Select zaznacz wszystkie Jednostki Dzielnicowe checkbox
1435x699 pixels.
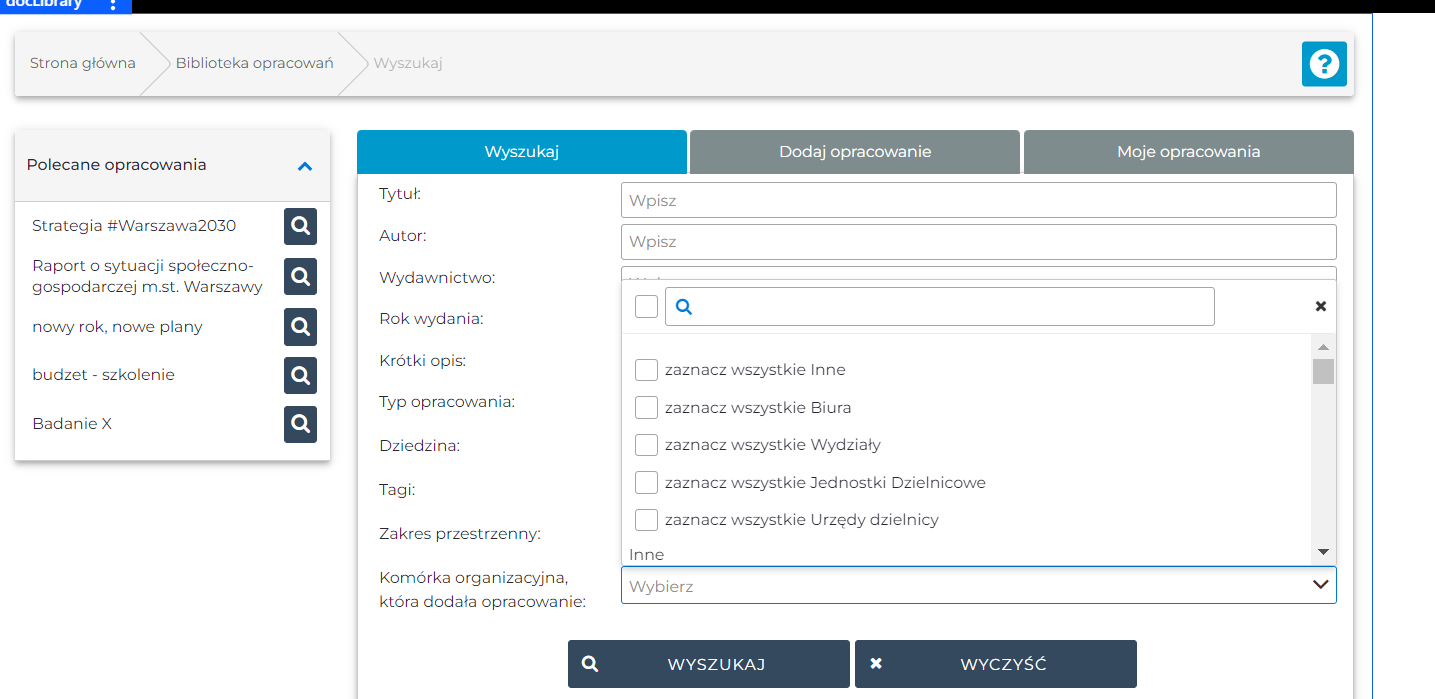pos(646,483)
